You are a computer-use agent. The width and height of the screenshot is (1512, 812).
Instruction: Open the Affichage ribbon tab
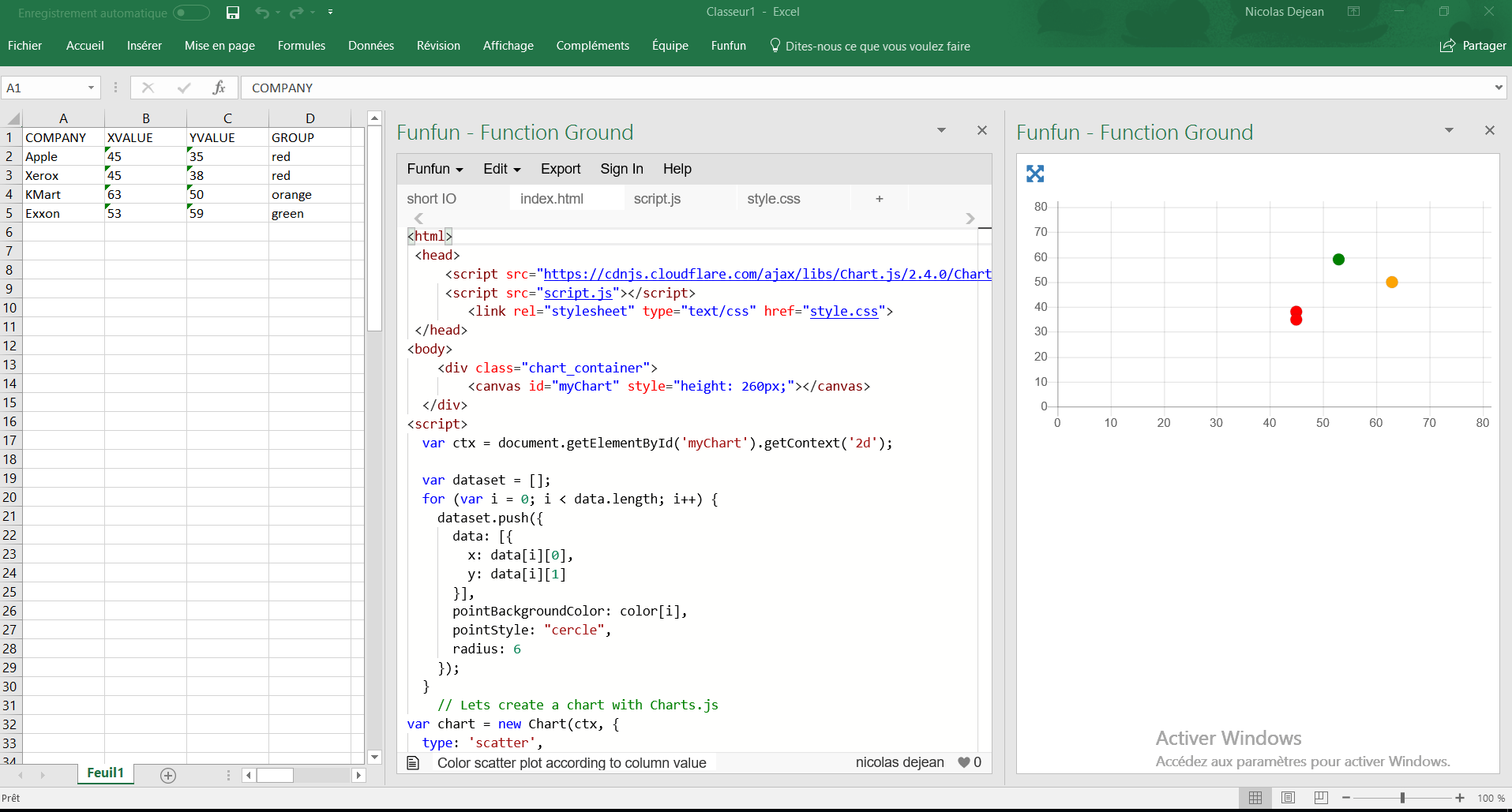point(508,46)
